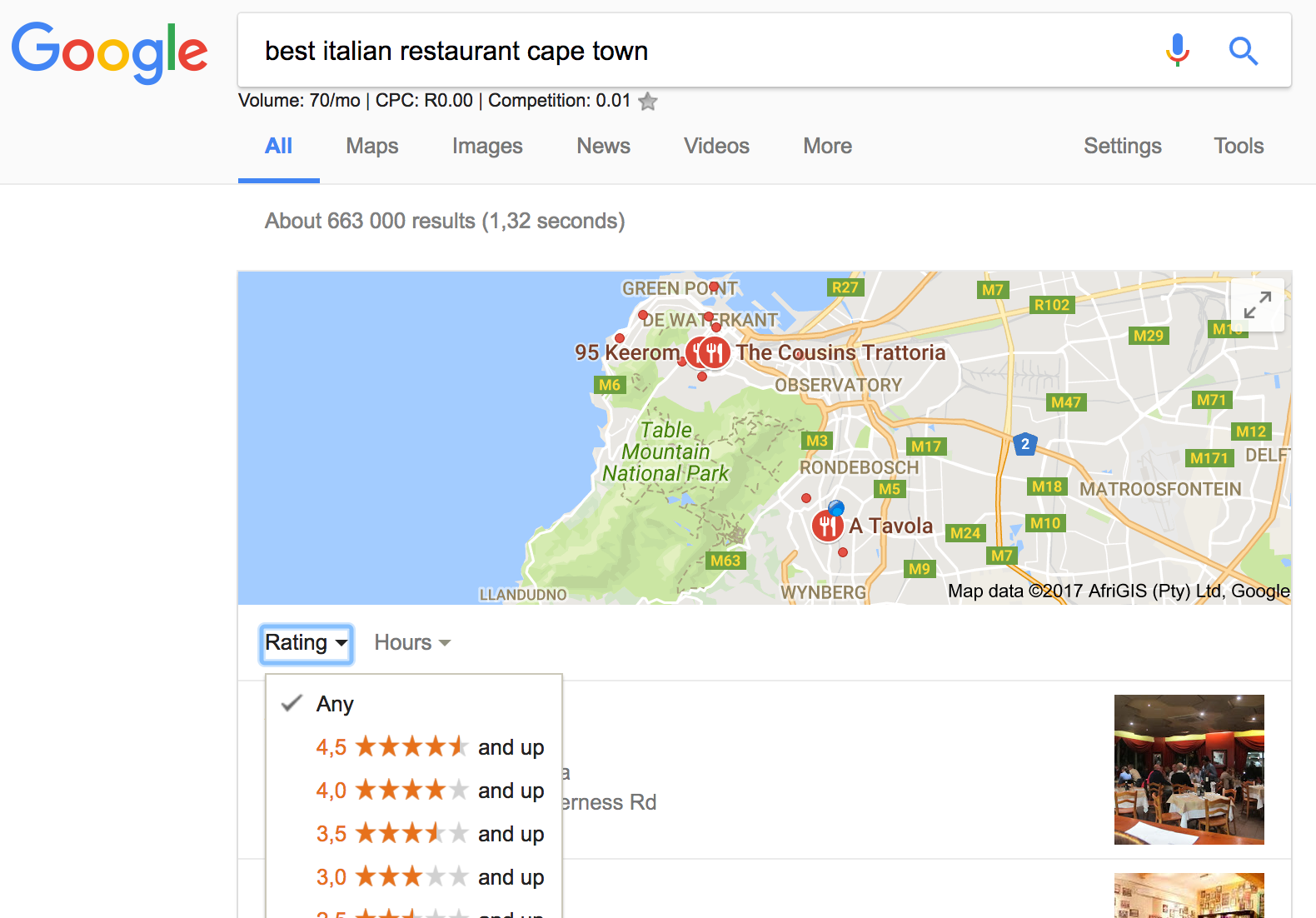Click the blue magnifying glass search icon
This screenshot has width=1316, height=918.
click(x=1243, y=51)
